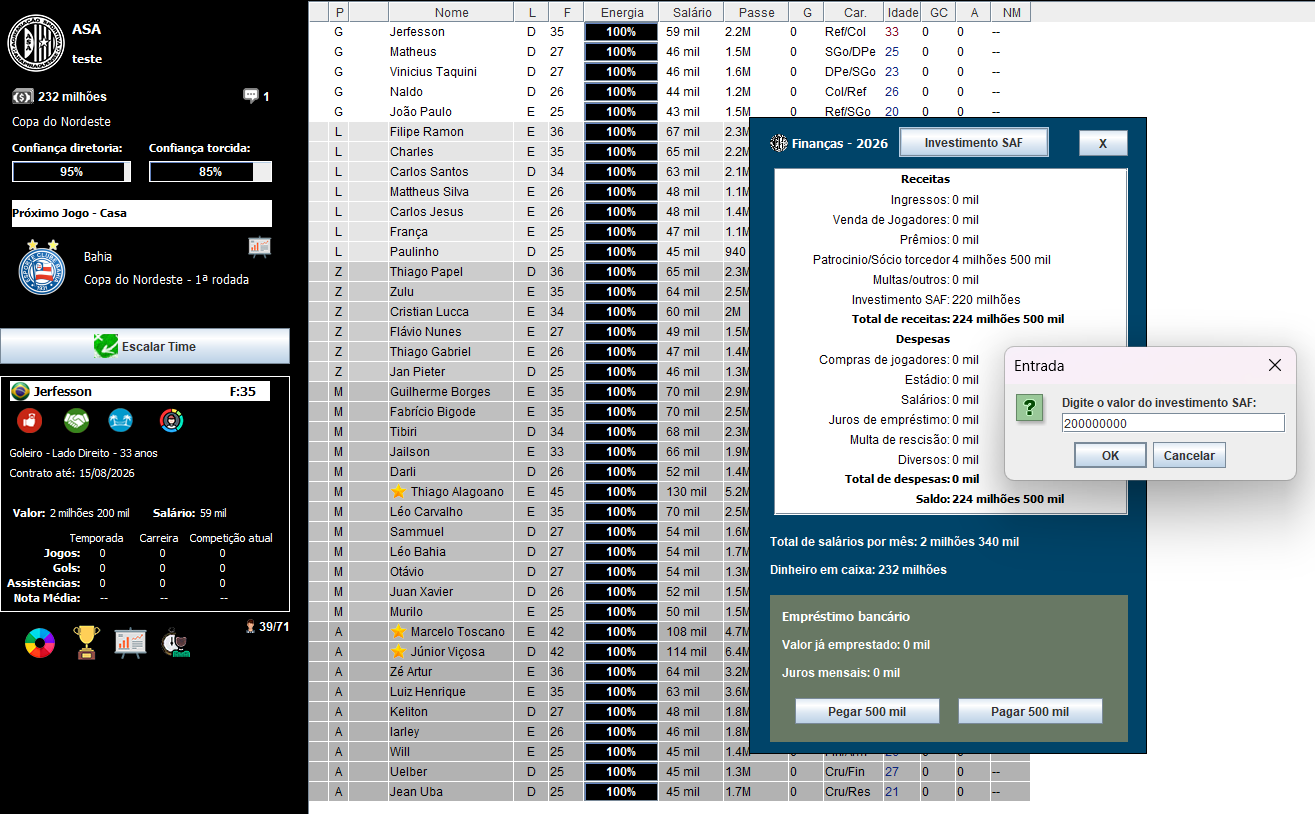Click the blue palm tree hammock icon
1315x814 pixels.
pyautogui.click(x=121, y=421)
